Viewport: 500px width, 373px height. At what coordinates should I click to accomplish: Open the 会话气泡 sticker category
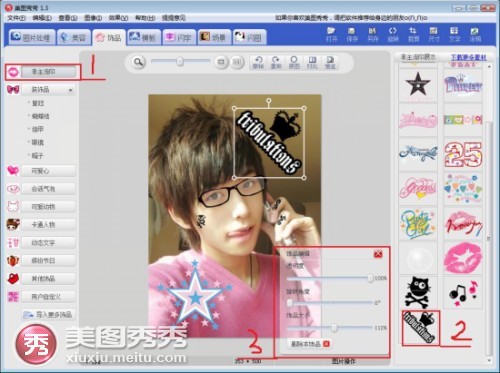pyautogui.click(x=48, y=189)
